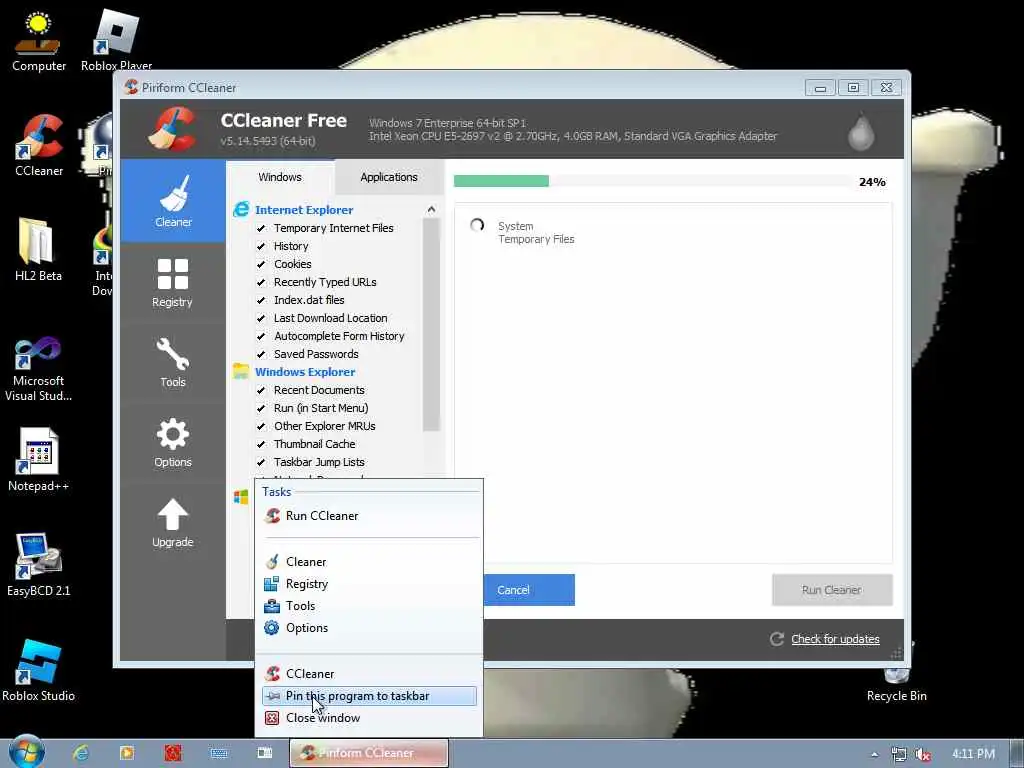Toggle Index.dat files checkbox
Screen dimensions: 1024x768
click(x=261, y=300)
